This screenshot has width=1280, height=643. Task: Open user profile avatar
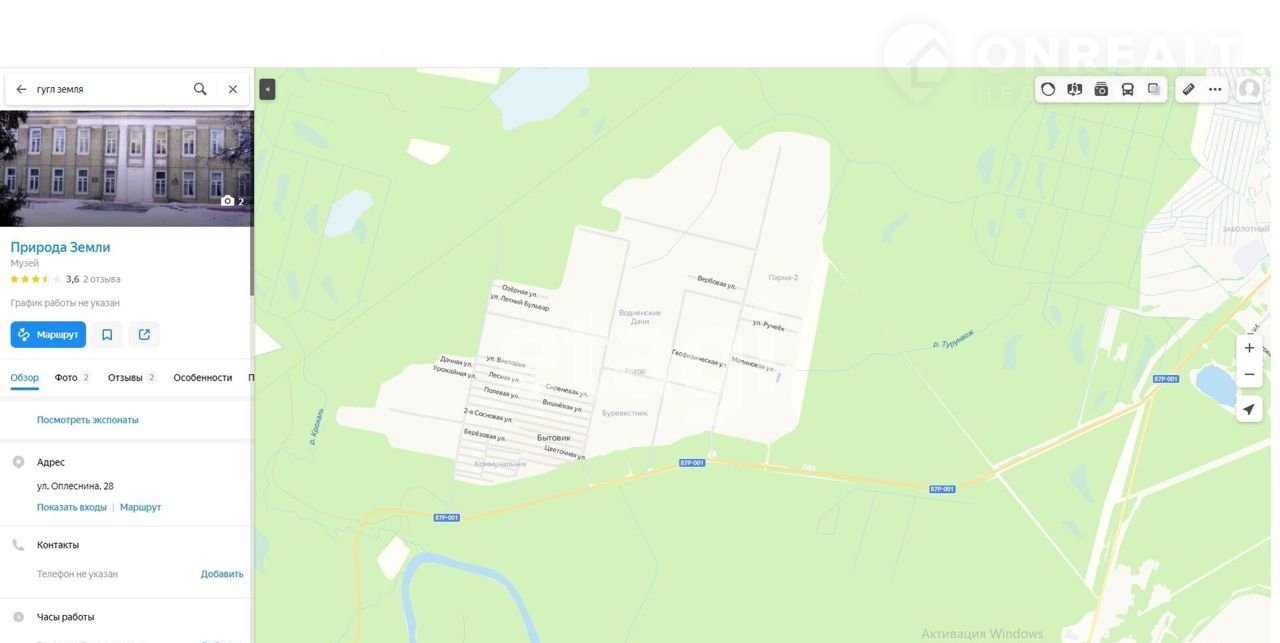[1249, 89]
